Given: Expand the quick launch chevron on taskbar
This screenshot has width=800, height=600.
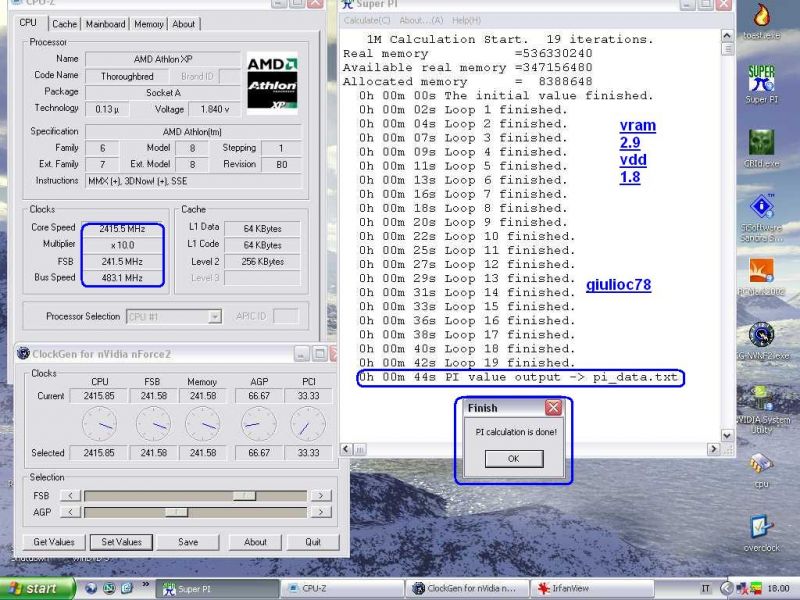Looking at the screenshot, I should [147, 584].
